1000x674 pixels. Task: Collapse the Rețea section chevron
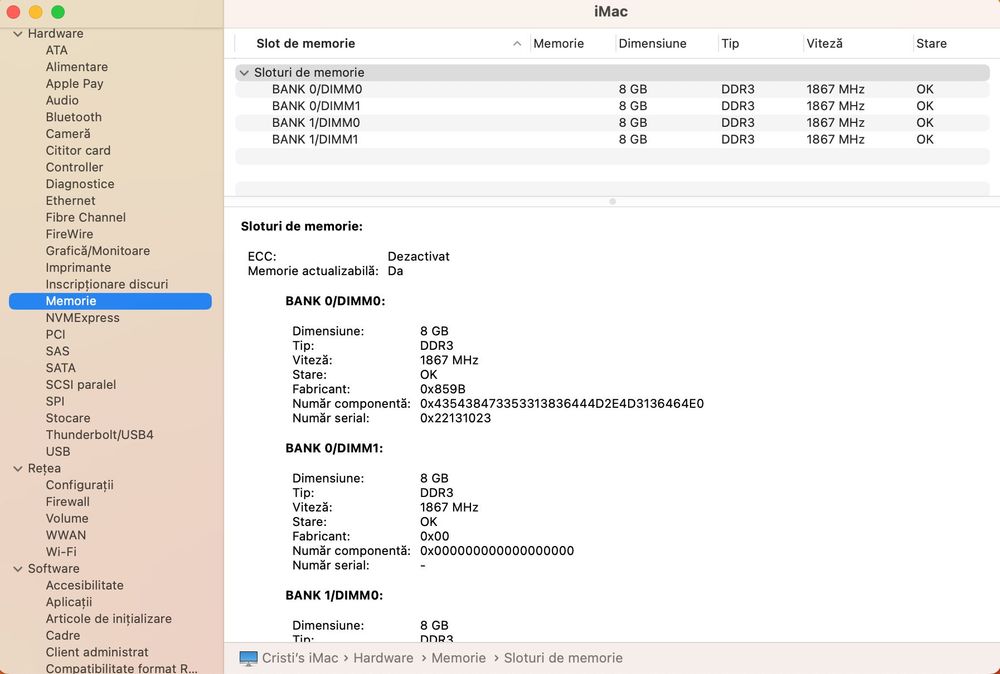click(x=18, y=468)
